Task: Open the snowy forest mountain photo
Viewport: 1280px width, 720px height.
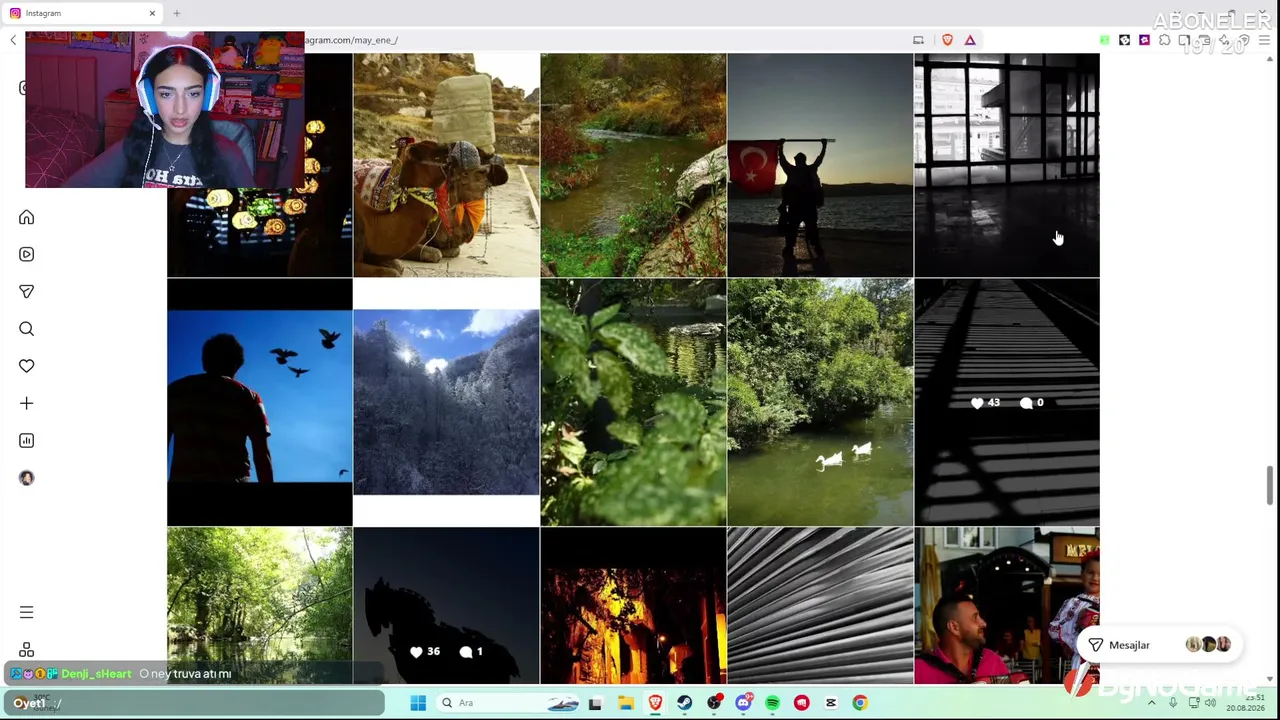Action: click(446, 403)
